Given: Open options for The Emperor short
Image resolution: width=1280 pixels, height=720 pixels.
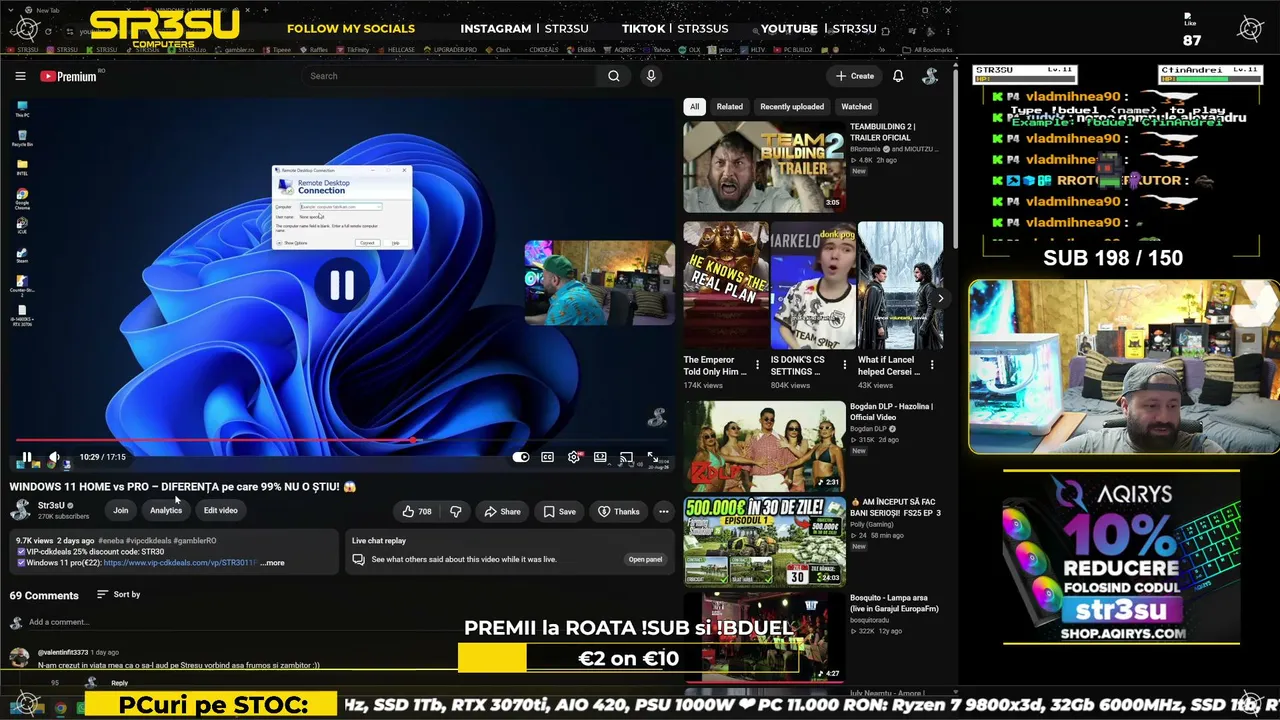Looking at the screenshot, I should [x=757, y=365].
